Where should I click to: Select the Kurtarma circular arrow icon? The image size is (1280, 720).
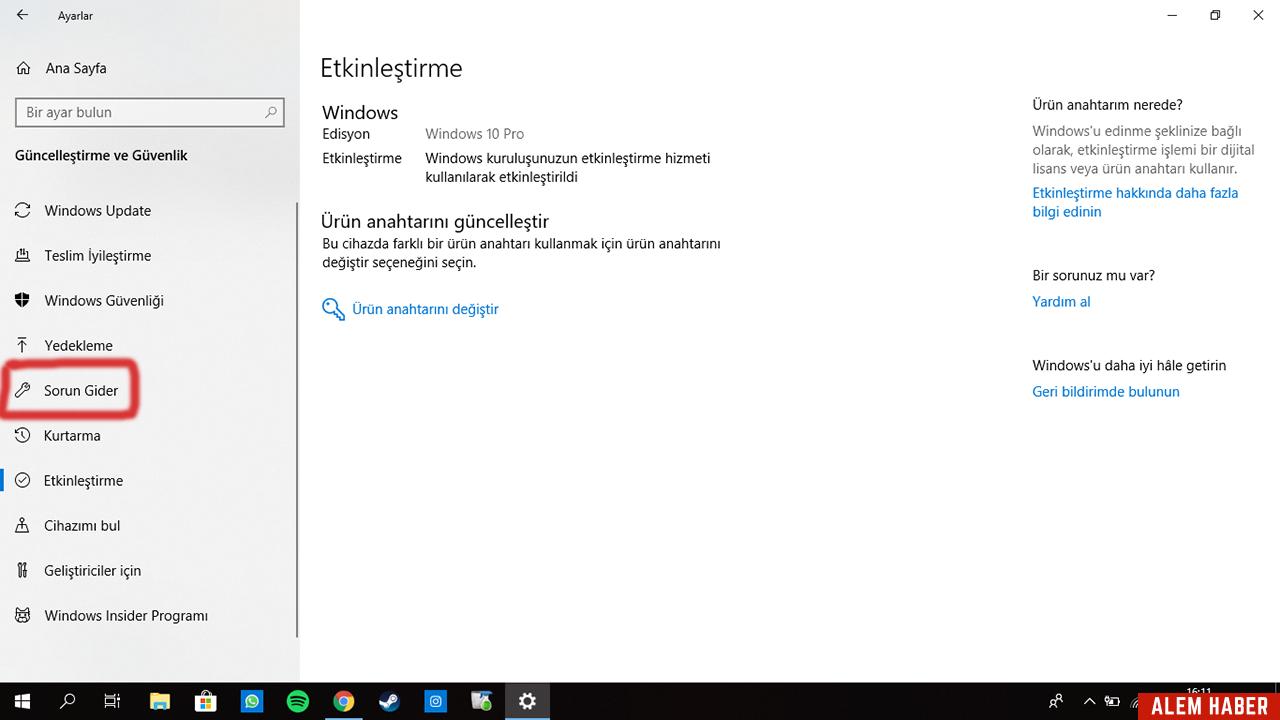pyautogui.click(x=21, y=435)
